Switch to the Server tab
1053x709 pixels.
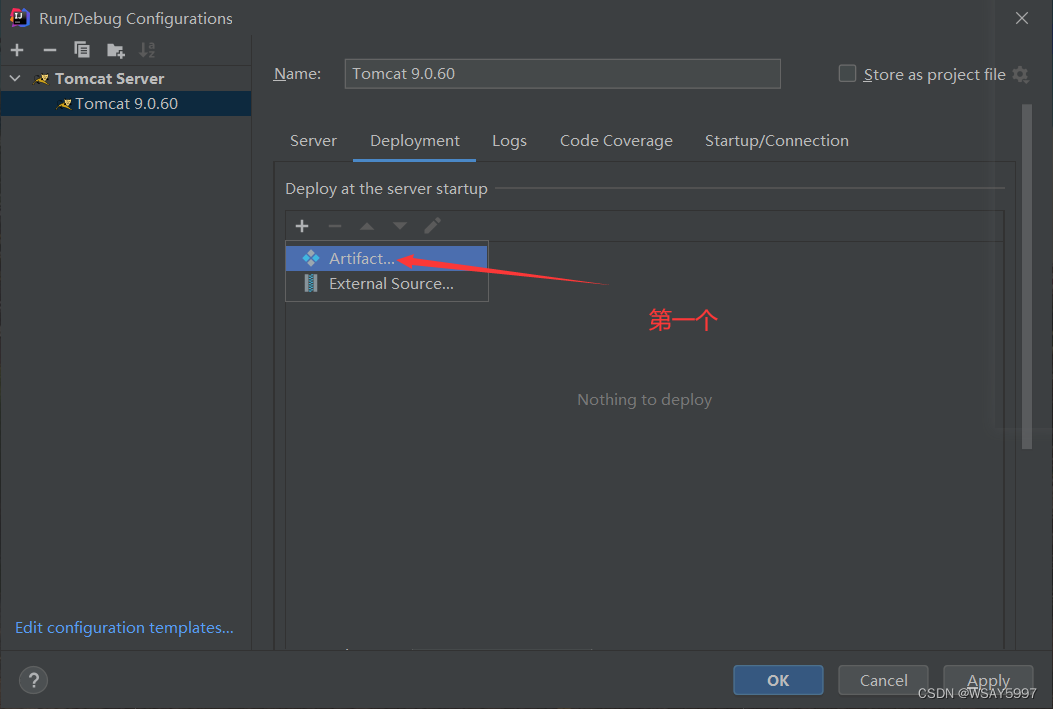313,141
